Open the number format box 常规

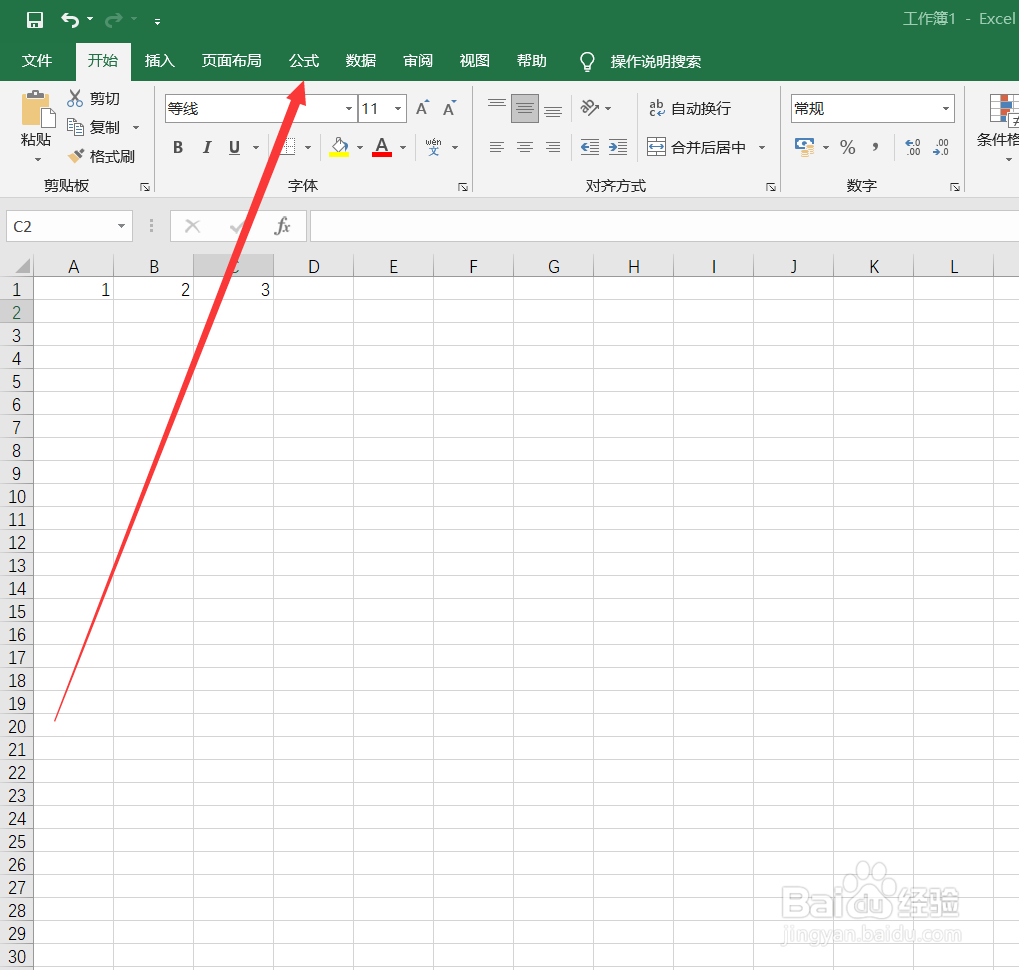point(872,108)
